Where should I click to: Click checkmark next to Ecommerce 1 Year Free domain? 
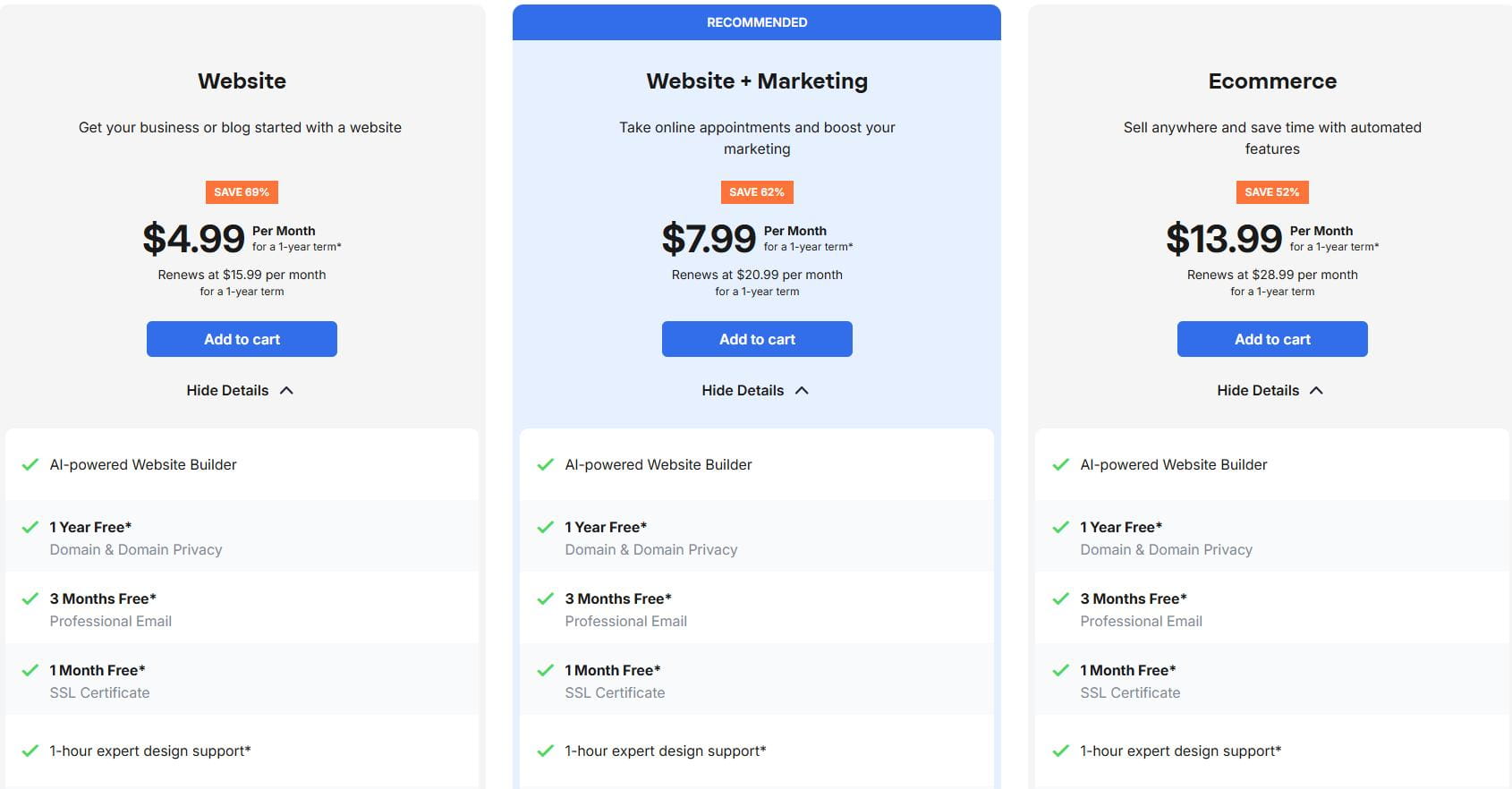point(1061,527)
